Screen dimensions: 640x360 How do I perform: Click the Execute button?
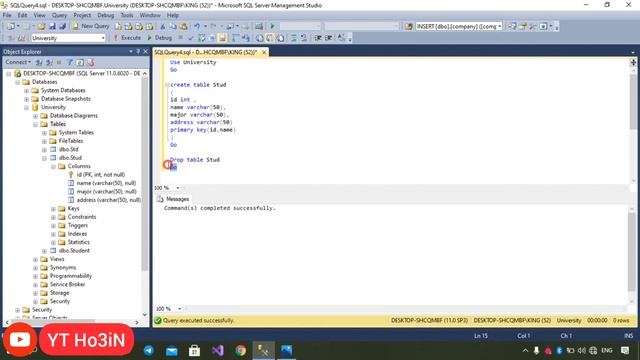(127, 38)
